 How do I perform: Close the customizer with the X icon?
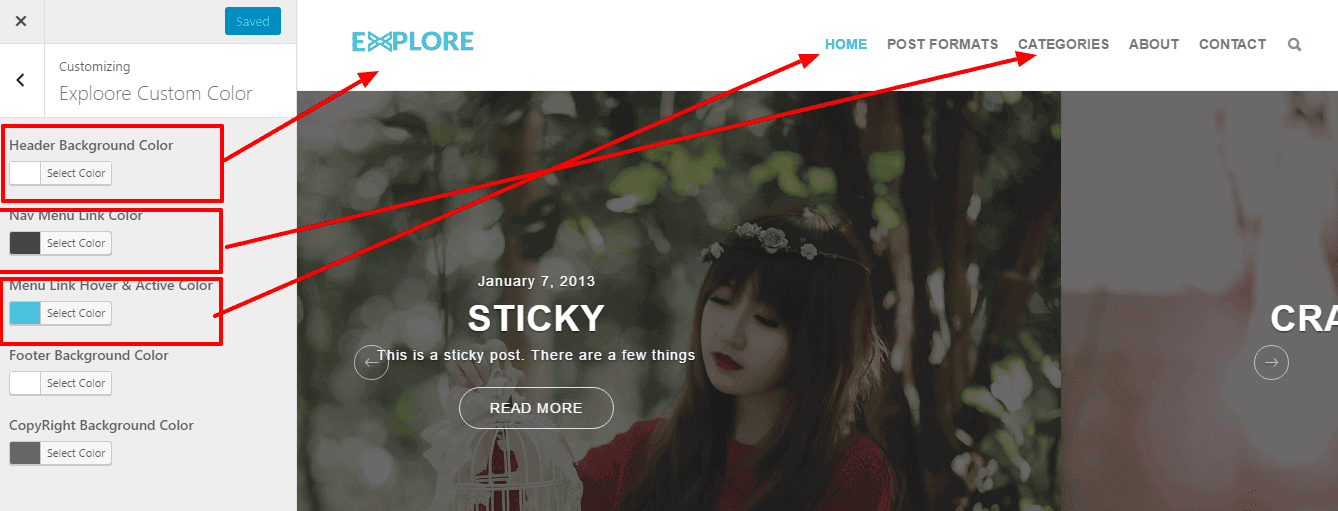21,21
